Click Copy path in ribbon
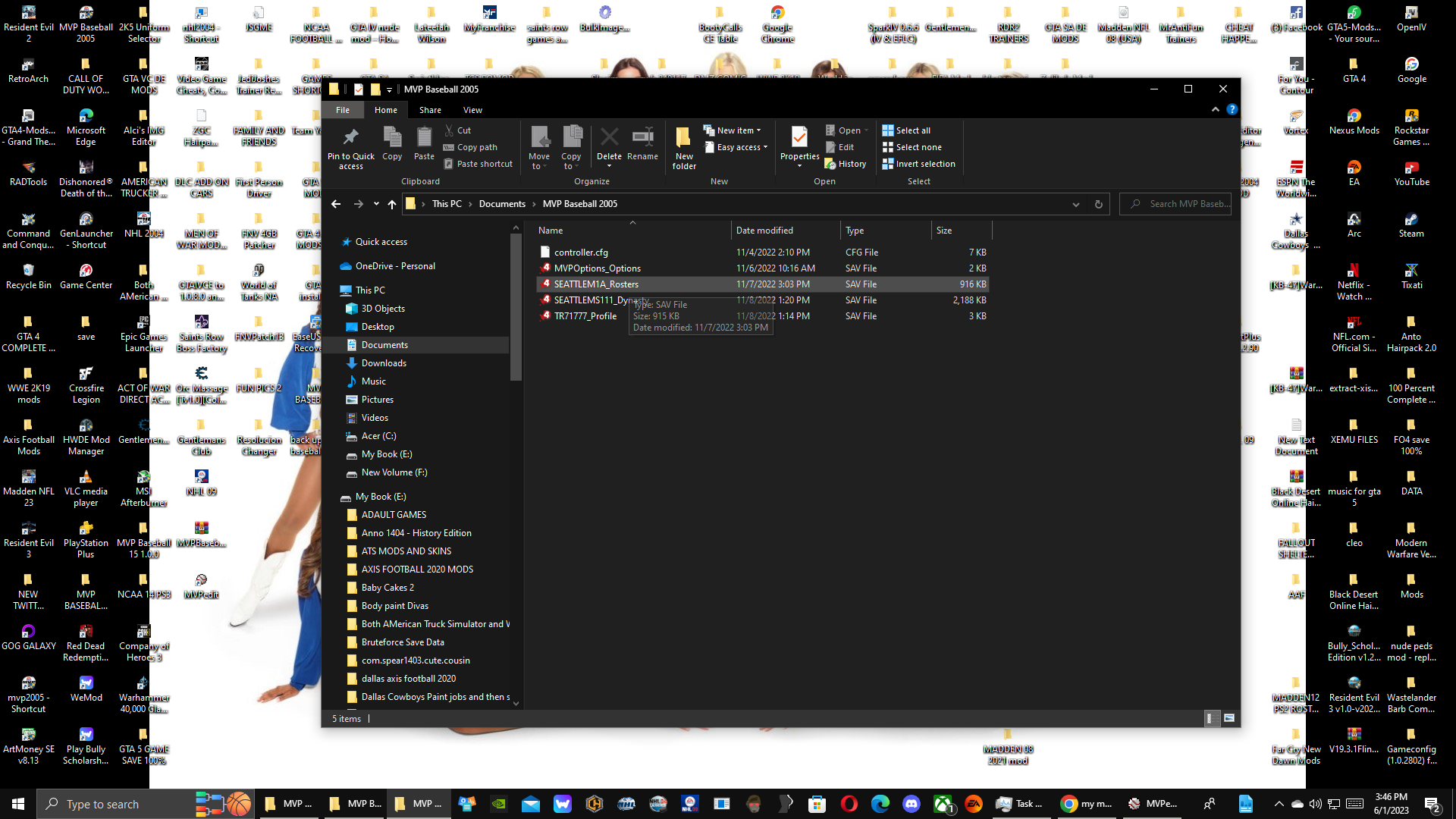This screenshot has height=819, width=1456. coord(470,147)
